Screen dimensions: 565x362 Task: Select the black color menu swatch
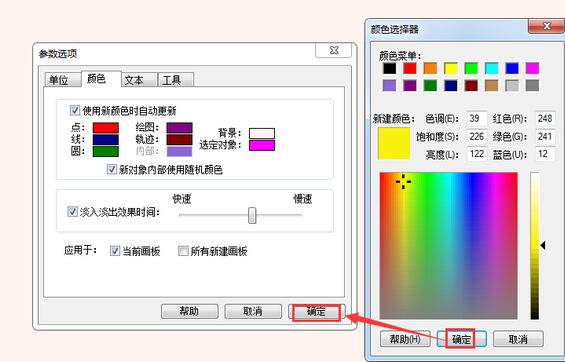[x=389, y=68]
